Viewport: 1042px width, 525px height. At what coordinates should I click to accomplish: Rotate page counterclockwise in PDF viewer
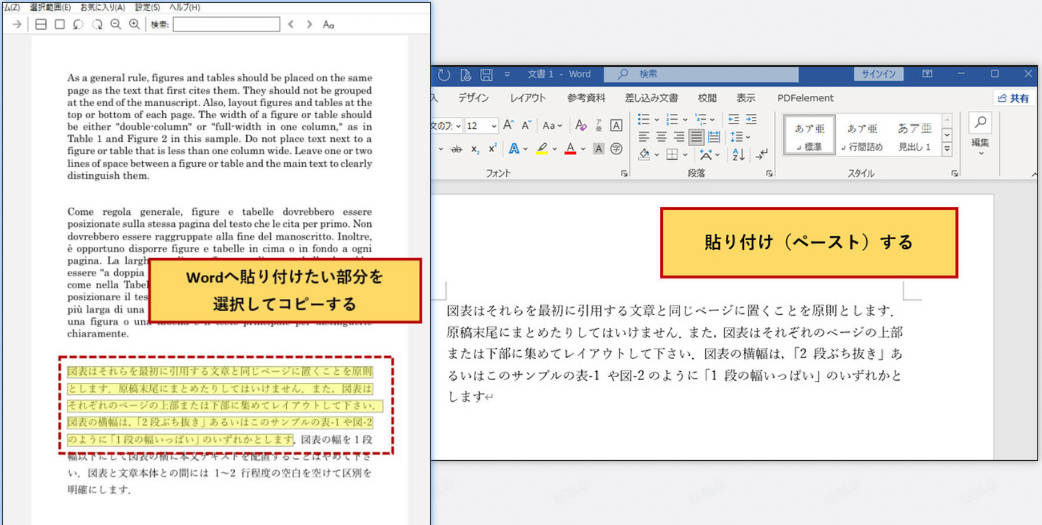click(78, 25)
